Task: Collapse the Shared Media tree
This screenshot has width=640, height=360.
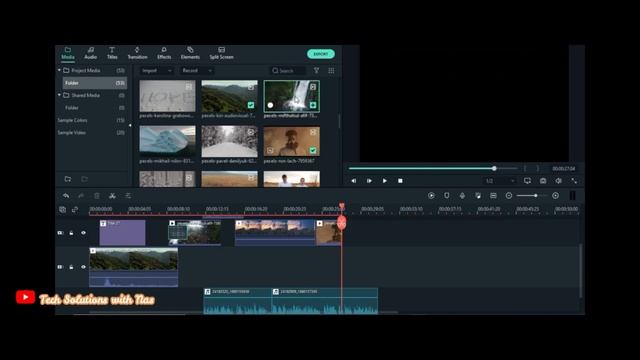Action: [59, 95]
